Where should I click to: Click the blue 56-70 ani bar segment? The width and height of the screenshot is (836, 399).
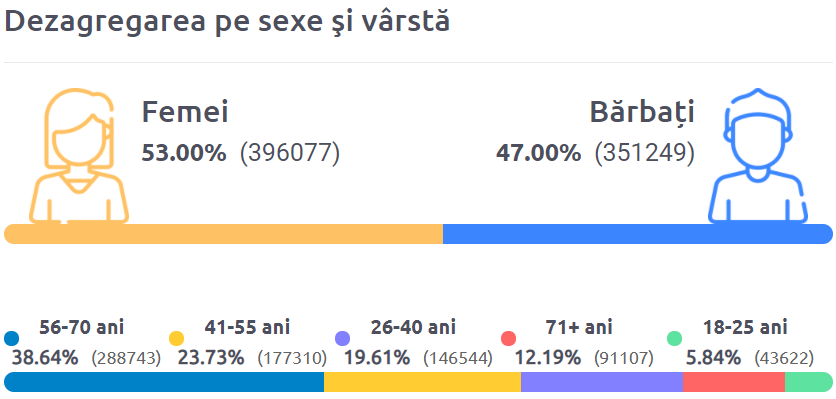tap(164, 382)
